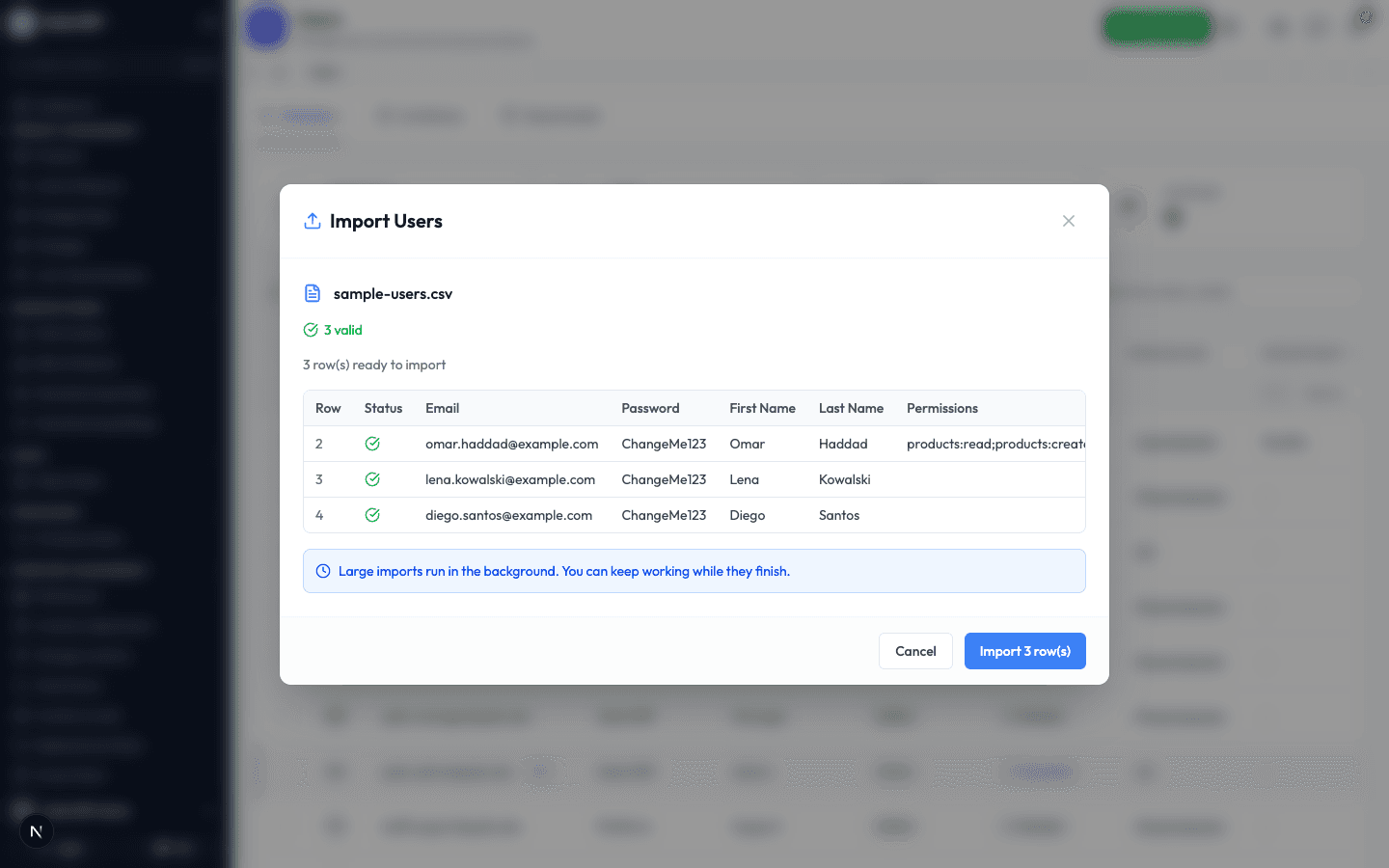This screenshot has width=1389, height=868.
Task: Click the green check icon next to 3 valid
Action: 311,330
